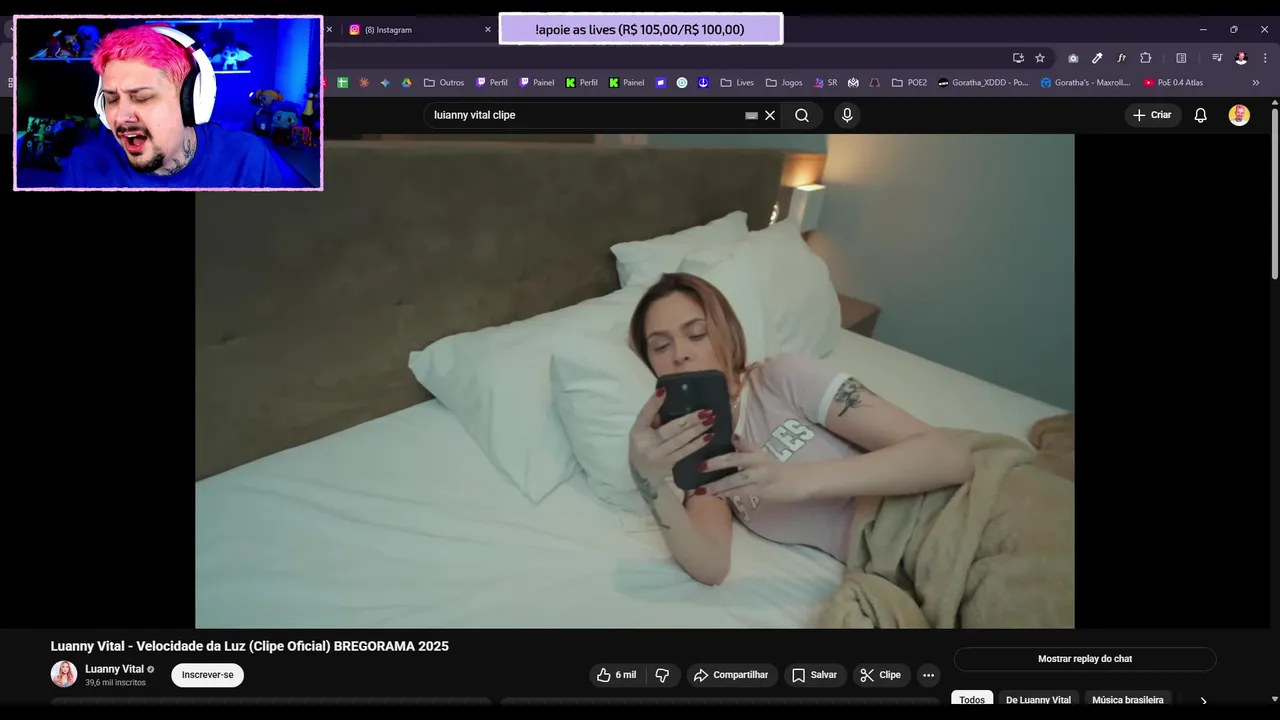Create a clip with Clipe scissors button
The image size is (1280, 720).
(x=881, y=675)
